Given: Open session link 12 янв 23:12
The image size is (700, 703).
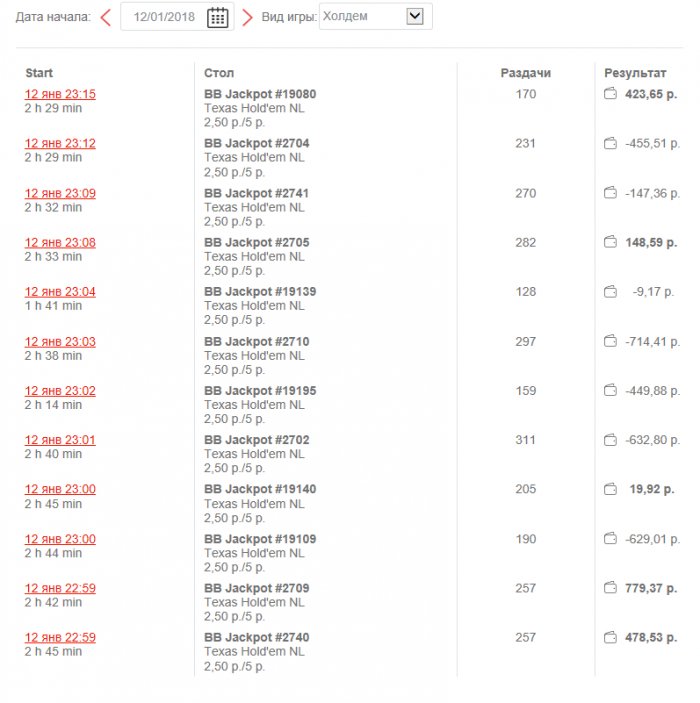Looking at the screenshot, I should pos(60,144).
